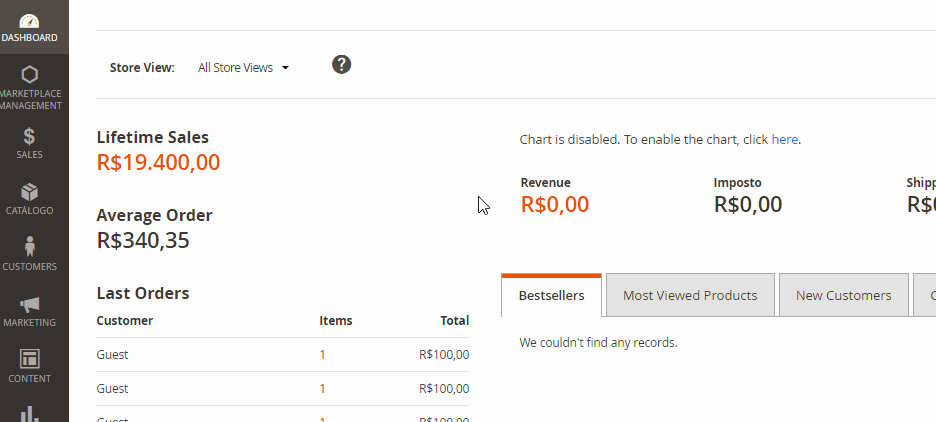Viewport: 936px width, 422px height.
Task: Open the Sales dollar icon
Action: pos(29,136)
